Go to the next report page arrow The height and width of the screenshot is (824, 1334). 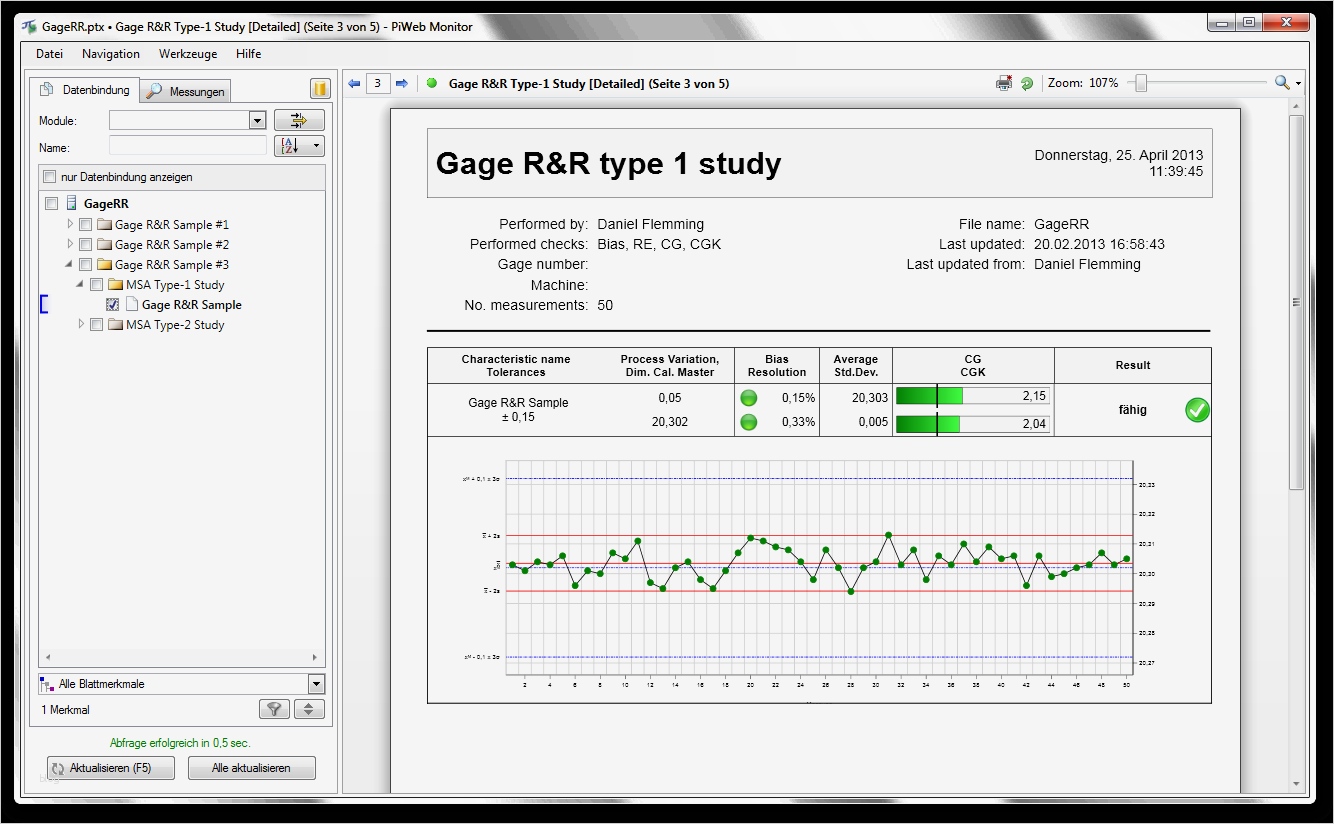pos(401,84)
